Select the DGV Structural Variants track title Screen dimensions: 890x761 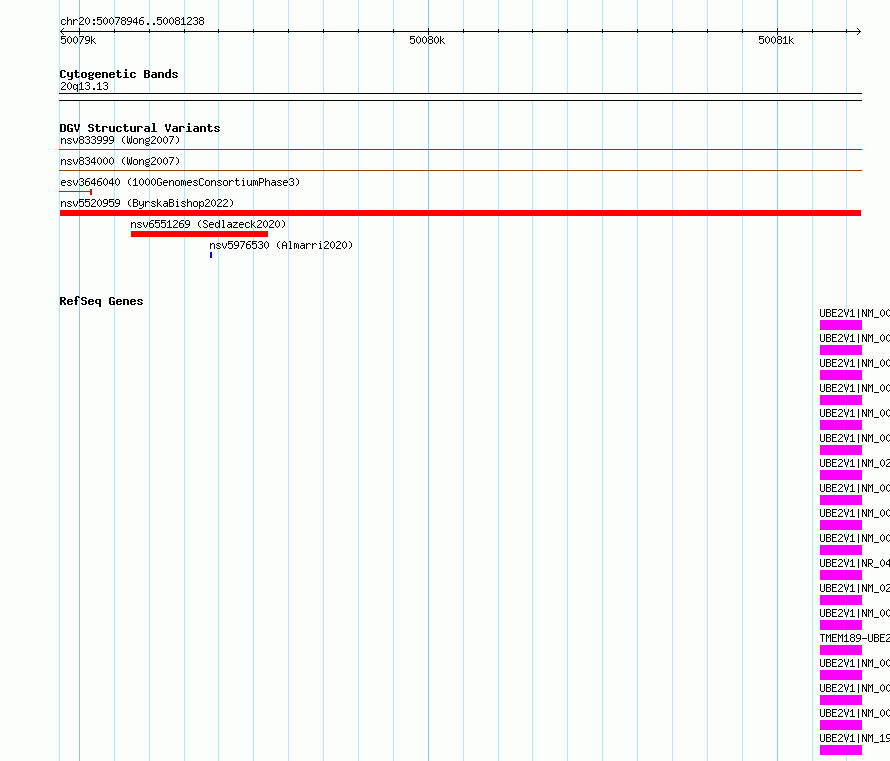(140, 128)
